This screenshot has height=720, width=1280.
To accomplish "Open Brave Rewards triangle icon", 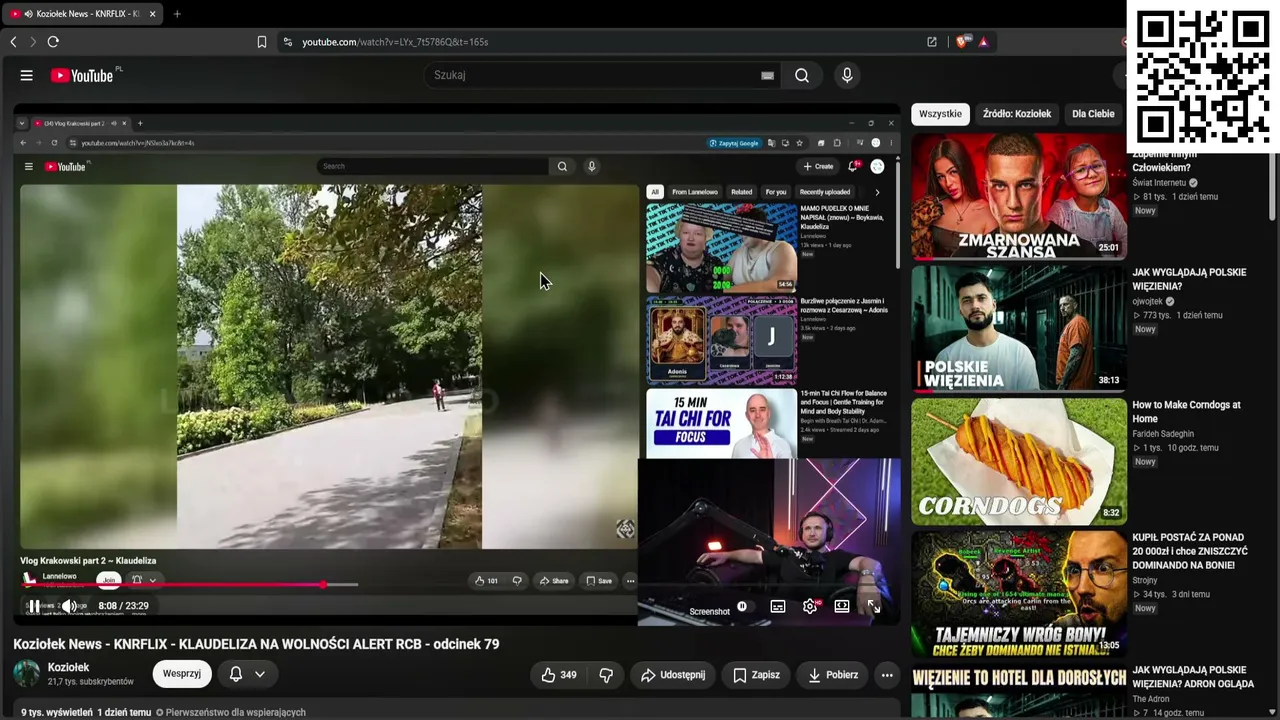I will [x=984, y=42].
